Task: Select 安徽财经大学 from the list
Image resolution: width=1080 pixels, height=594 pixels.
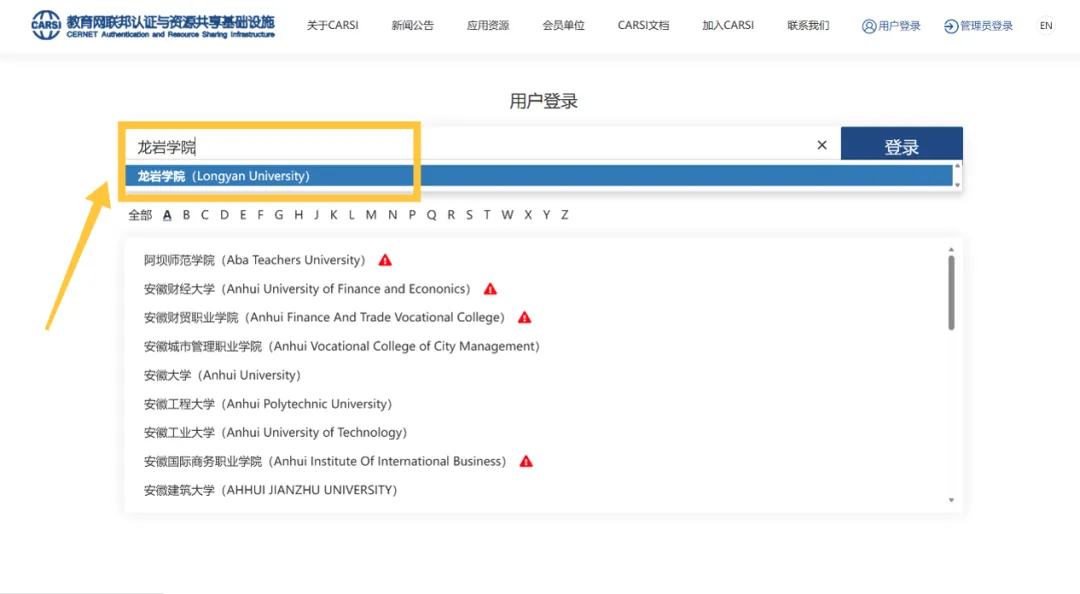Action: (x=307, y=289)
